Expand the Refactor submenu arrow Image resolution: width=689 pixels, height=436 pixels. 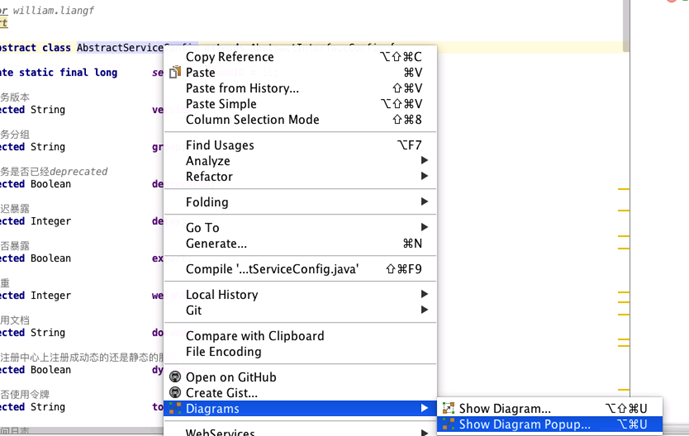[424, 177]
